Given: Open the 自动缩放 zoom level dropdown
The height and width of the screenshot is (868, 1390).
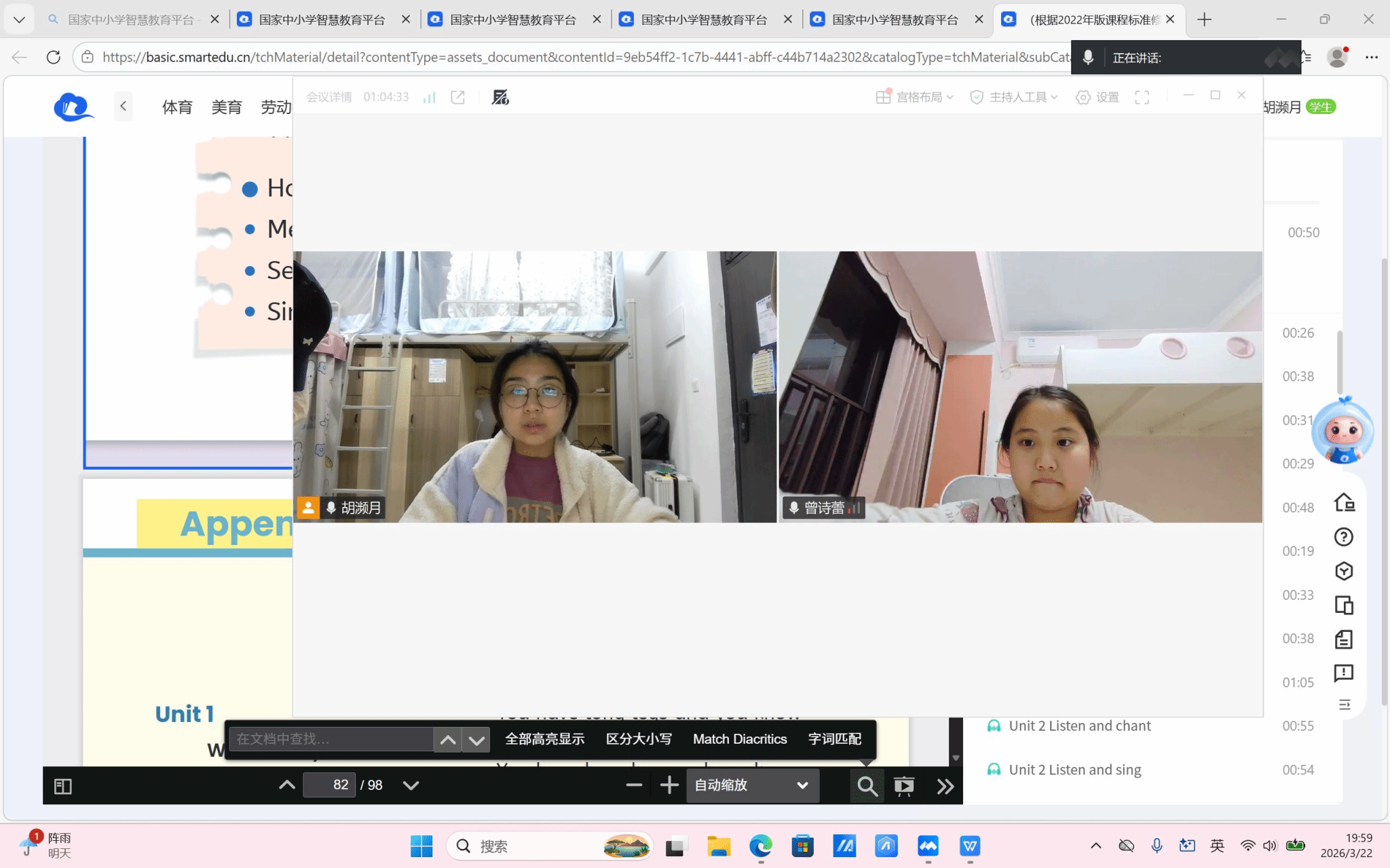Looking at the screenshot, I should tap(752, 785).
